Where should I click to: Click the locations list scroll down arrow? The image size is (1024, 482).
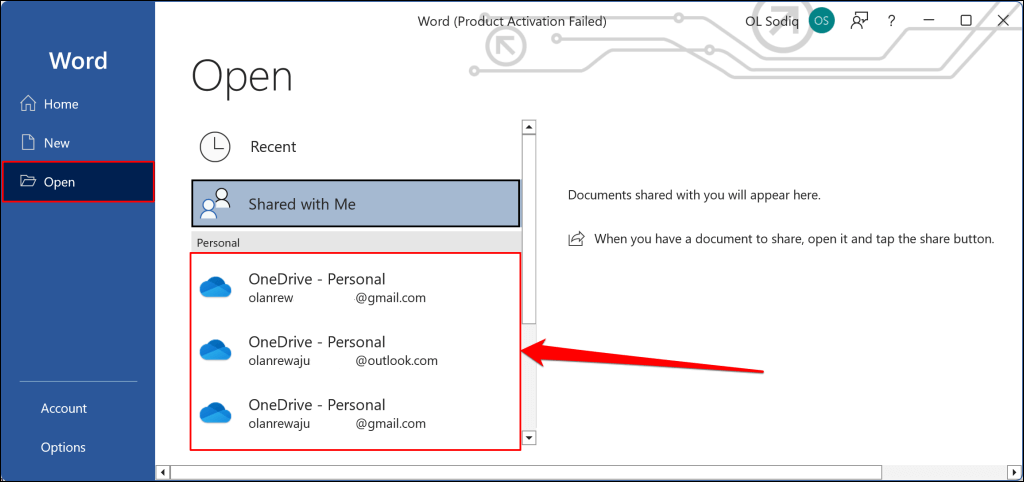pos(529,437)
